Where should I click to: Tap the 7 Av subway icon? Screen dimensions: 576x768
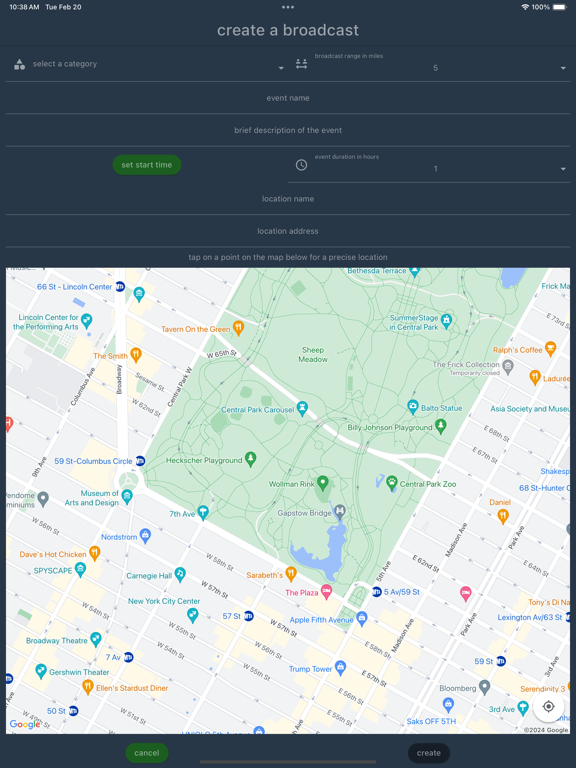point(128,657)
